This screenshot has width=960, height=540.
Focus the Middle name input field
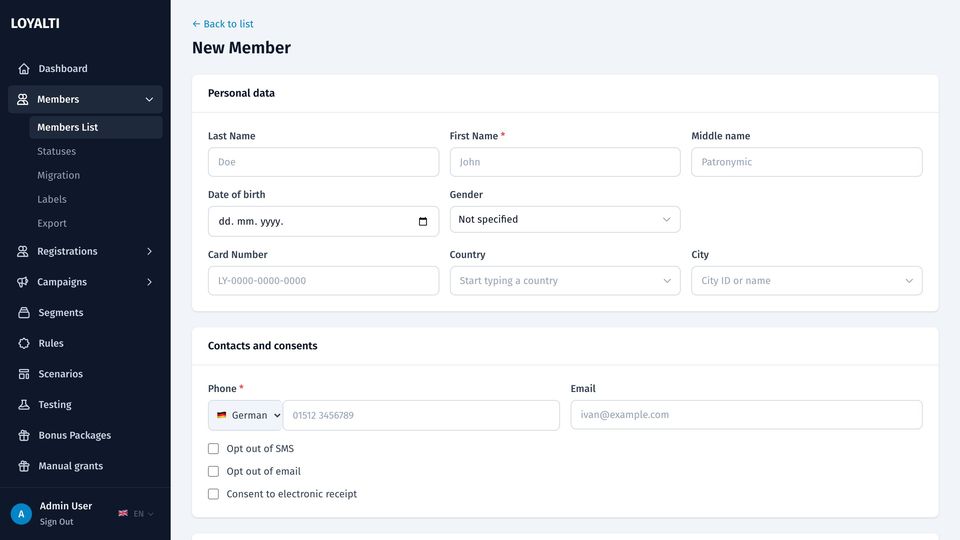click(x=806, y=162)
